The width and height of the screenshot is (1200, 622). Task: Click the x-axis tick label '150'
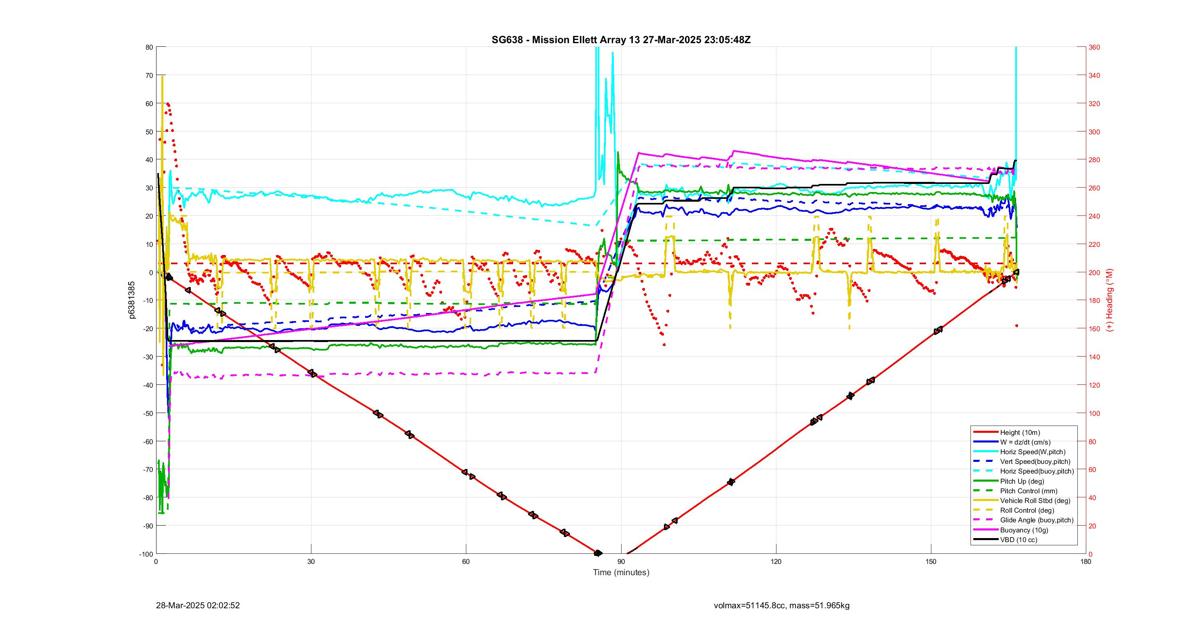(x=931, y=562)
